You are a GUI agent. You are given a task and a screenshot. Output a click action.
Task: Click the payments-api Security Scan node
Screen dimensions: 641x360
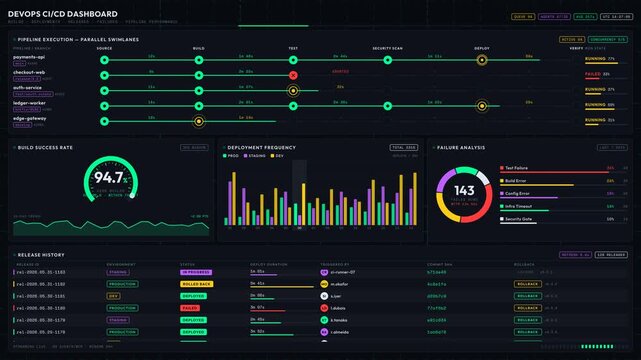click(x=388, y=60)
